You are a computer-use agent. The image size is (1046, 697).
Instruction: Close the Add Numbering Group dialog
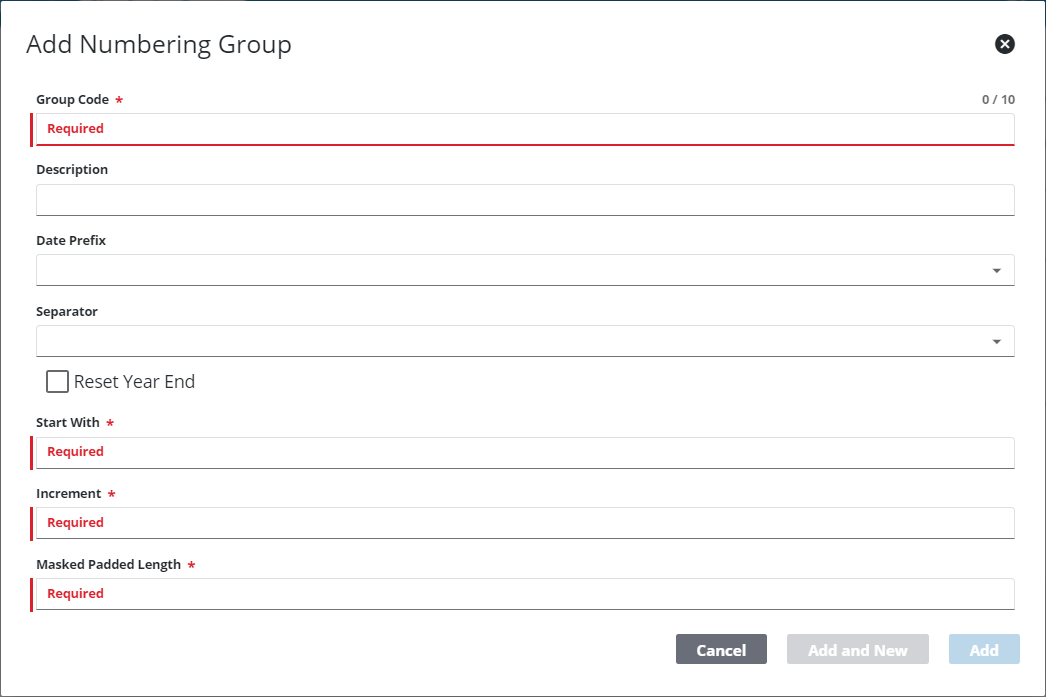tap(1004, 44)
